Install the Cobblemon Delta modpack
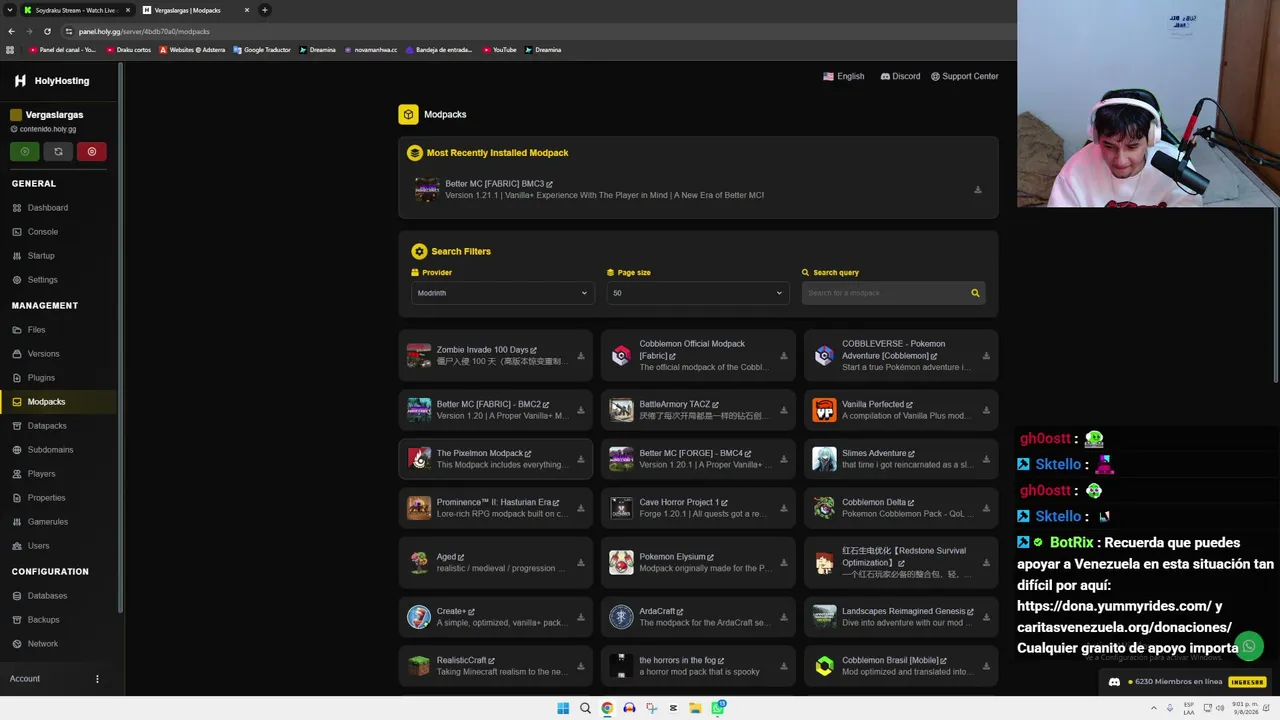 click(x=986, y=508)
